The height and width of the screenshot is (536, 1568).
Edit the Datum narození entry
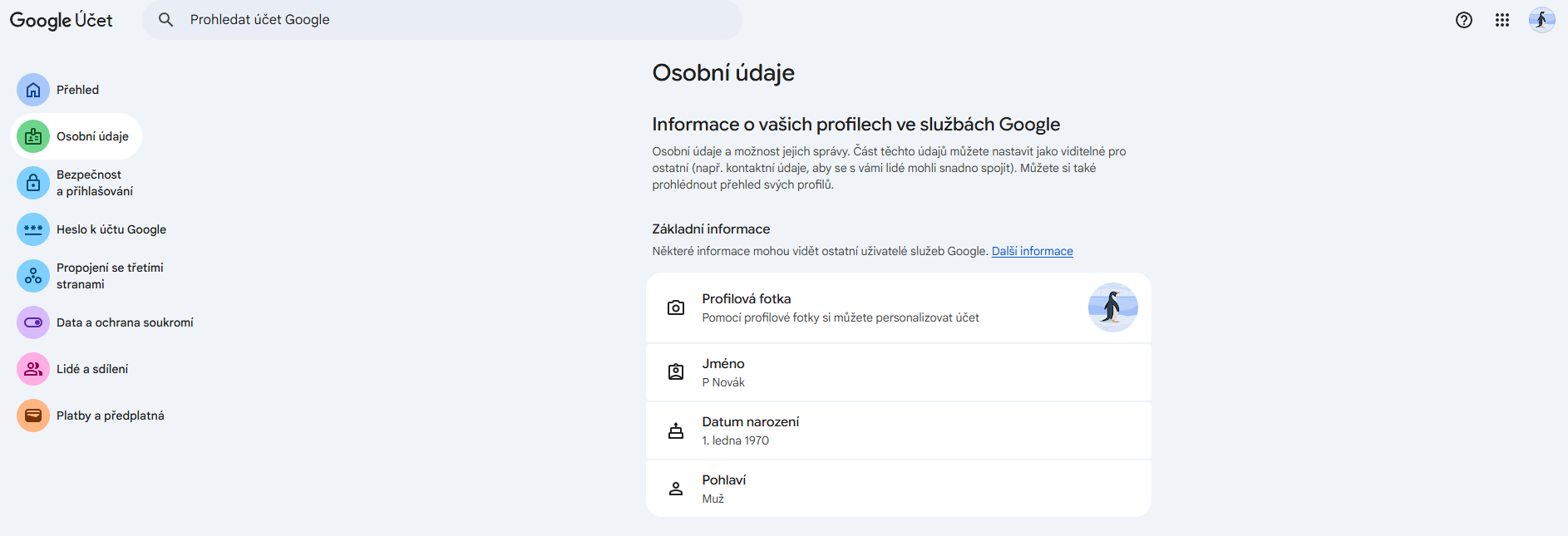(x=898, y=430)
